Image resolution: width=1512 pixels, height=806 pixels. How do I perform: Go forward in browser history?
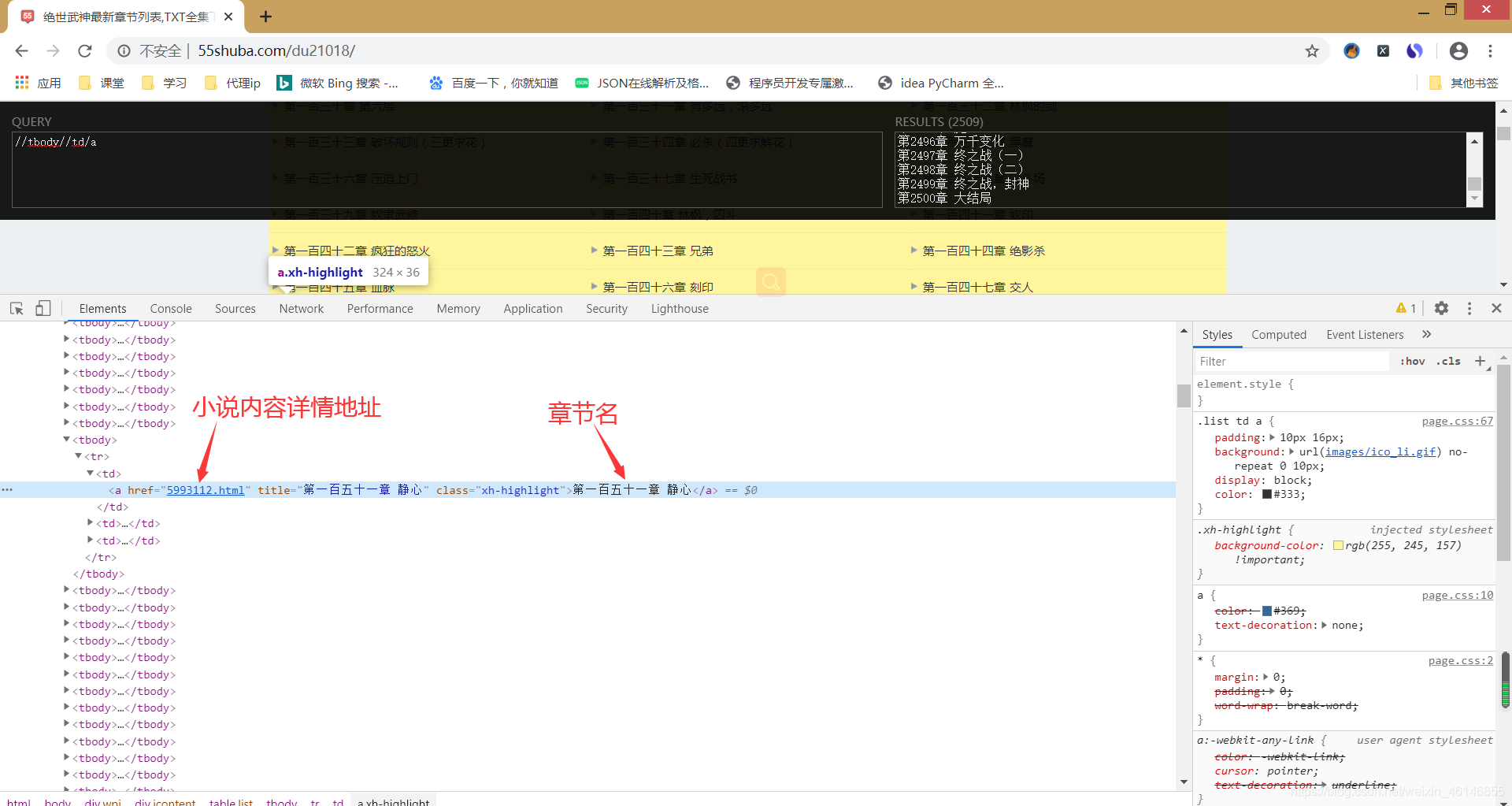[53, 50]
